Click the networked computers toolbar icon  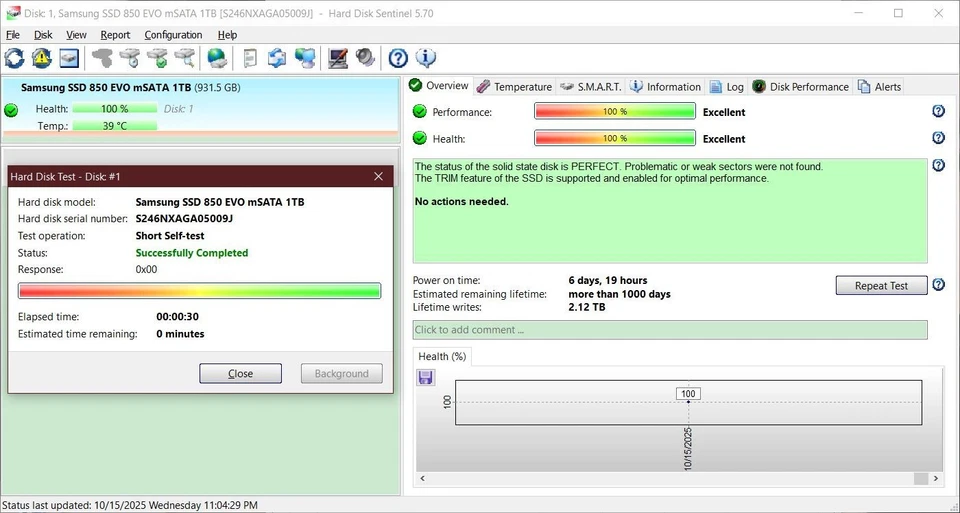[x=305, y=58]
